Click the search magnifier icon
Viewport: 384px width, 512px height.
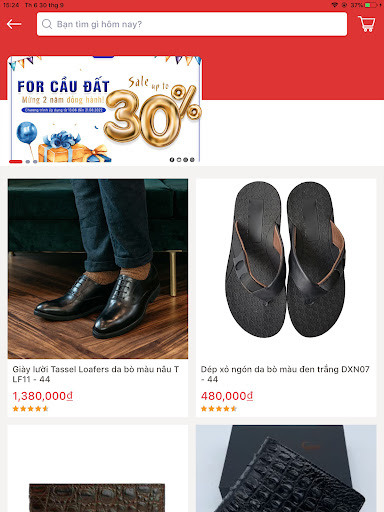[47, 24]
